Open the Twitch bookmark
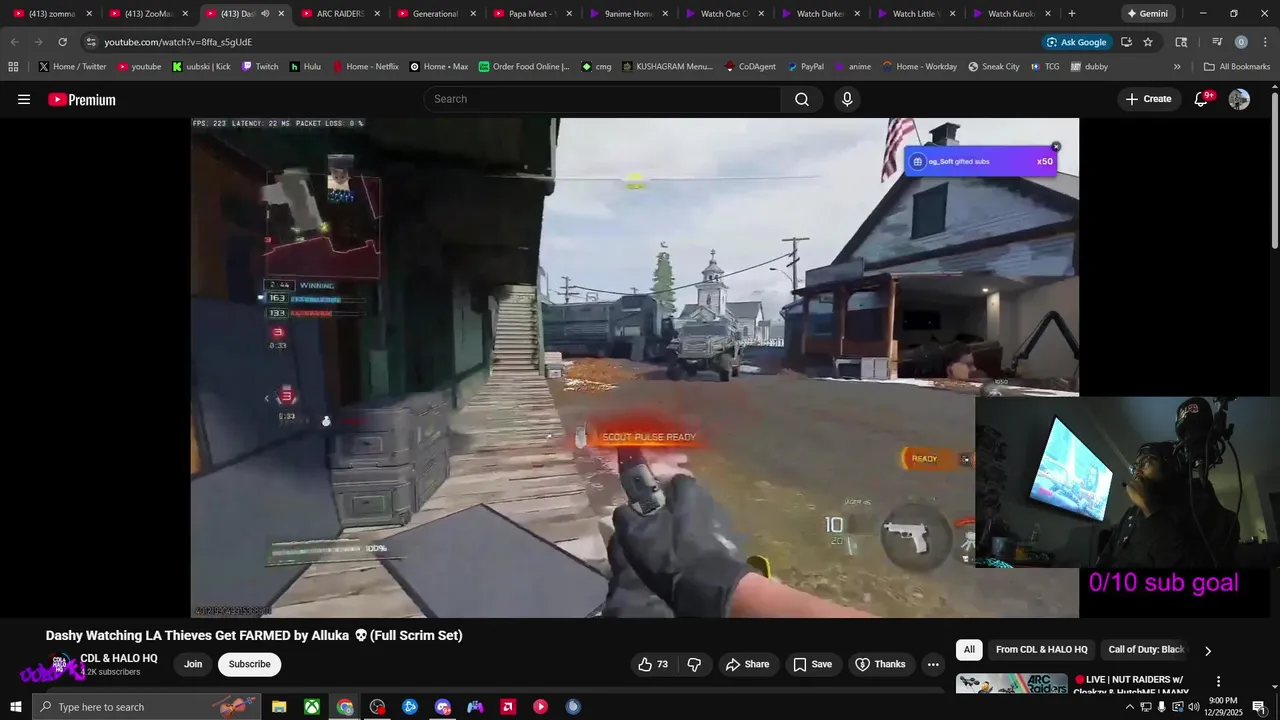The image size is (1280, 720). point(260,67)
